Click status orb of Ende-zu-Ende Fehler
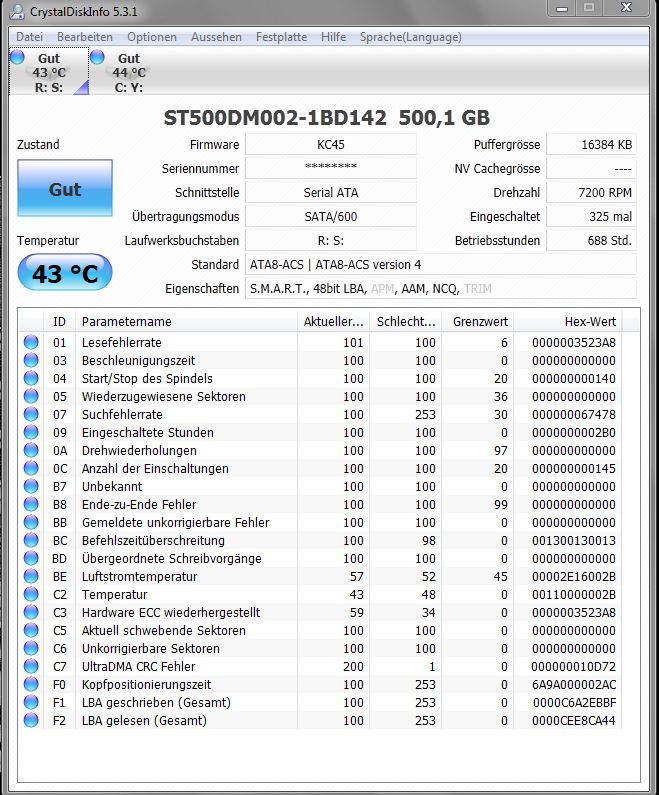The height and width of the screenshot is (795, 659). [x=31, y=504]
